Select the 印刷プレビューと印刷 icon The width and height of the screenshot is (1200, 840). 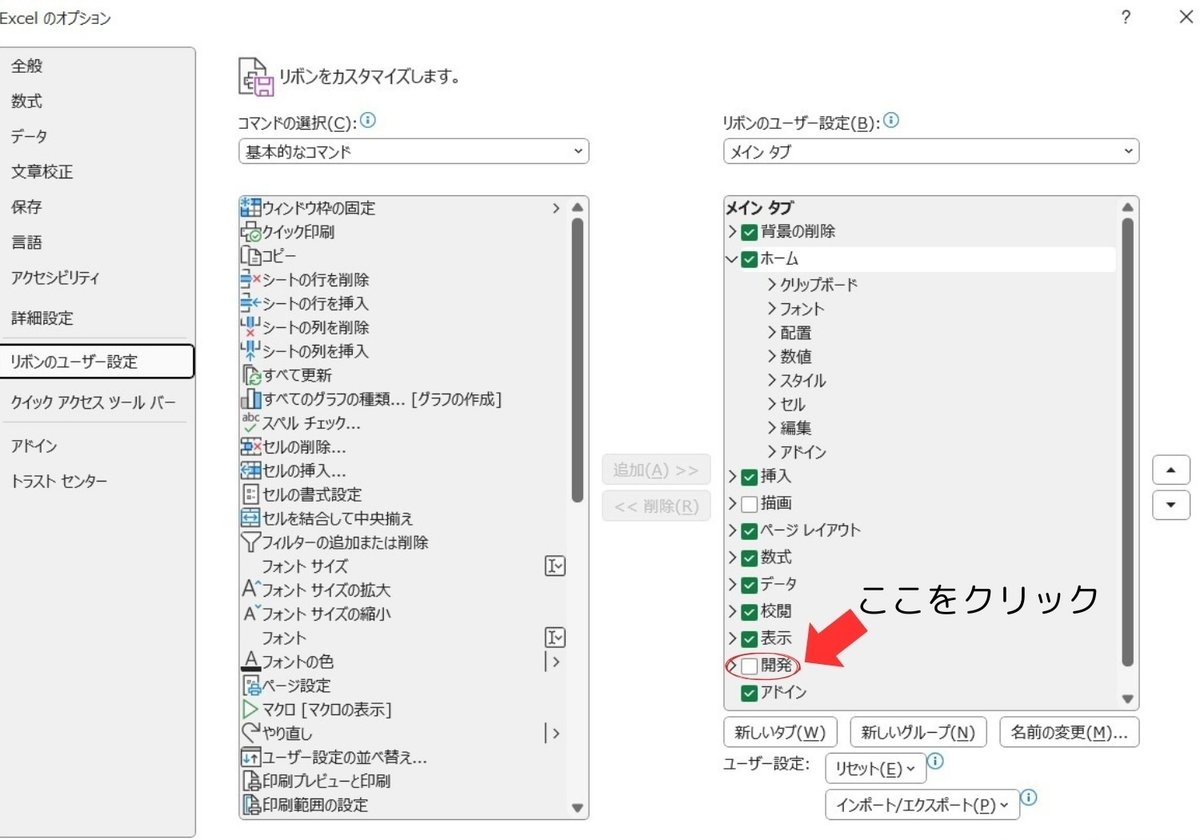click(x=251, y=781)
